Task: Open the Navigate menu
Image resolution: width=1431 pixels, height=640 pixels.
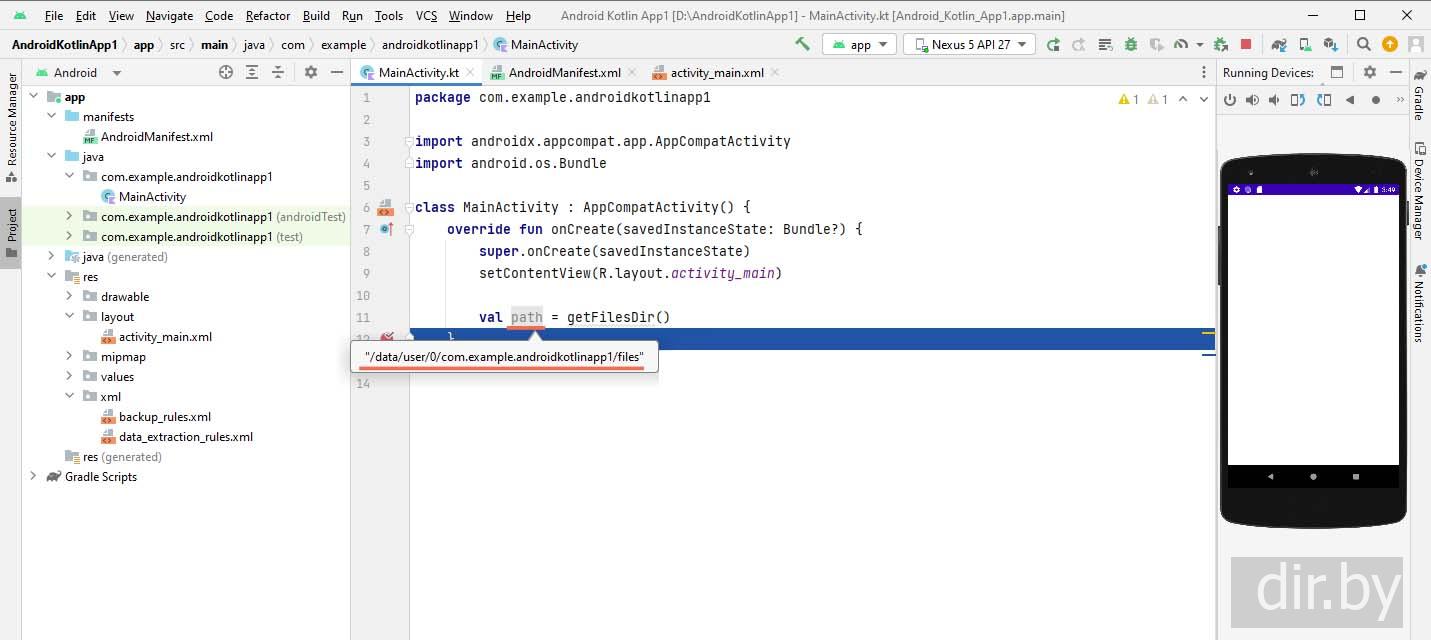Action: 169,15
